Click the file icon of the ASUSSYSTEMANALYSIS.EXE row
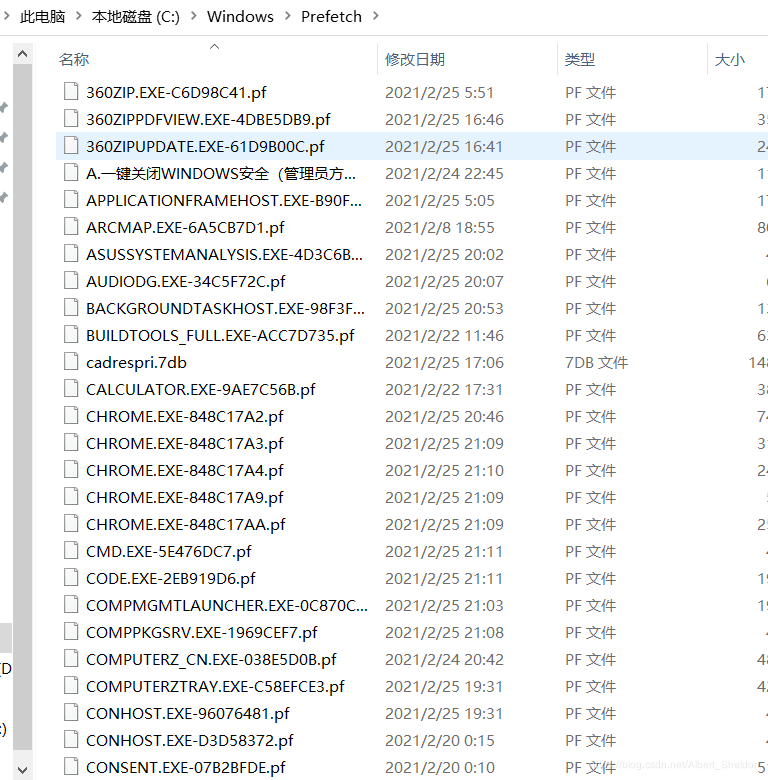The width and height of the screenshot is (768, 780). click(x=71, y=254)
